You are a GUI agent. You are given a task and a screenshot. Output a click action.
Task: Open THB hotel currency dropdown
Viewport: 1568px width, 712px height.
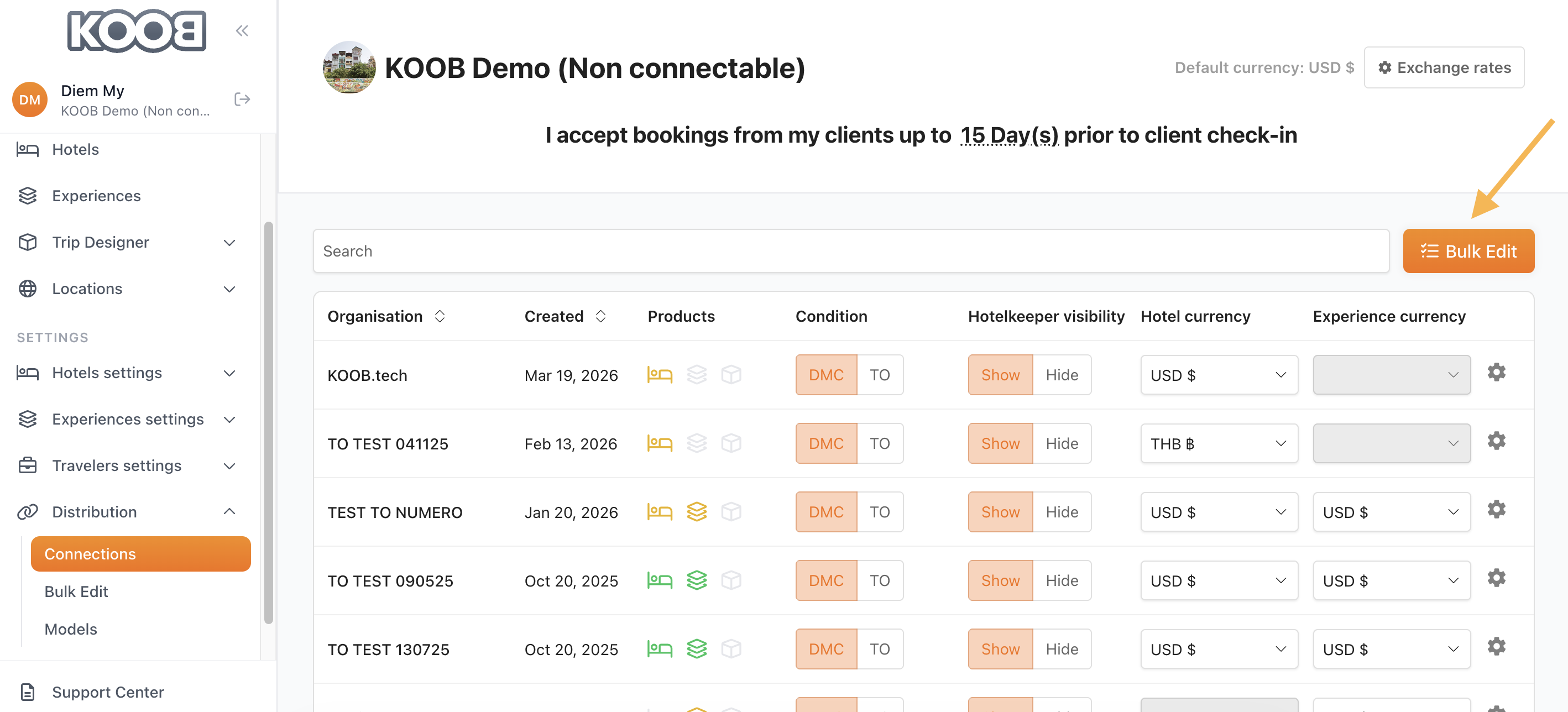1219,444
